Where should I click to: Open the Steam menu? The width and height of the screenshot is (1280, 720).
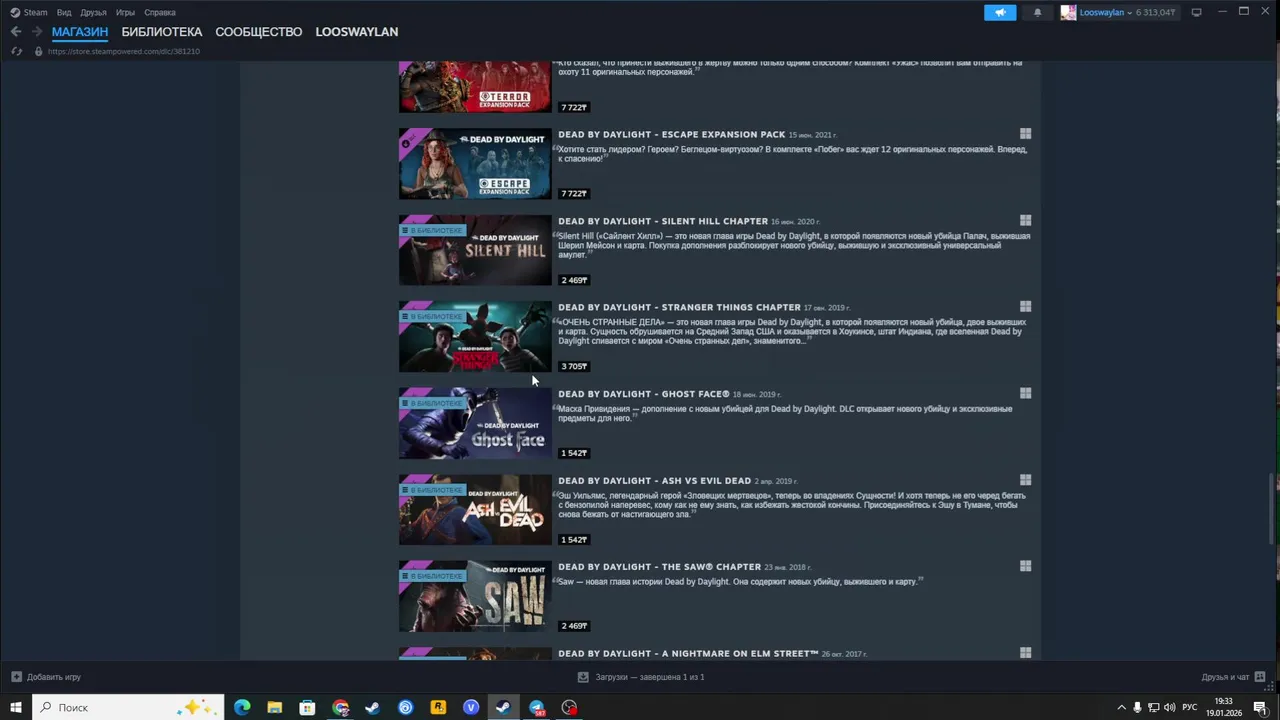29,12
